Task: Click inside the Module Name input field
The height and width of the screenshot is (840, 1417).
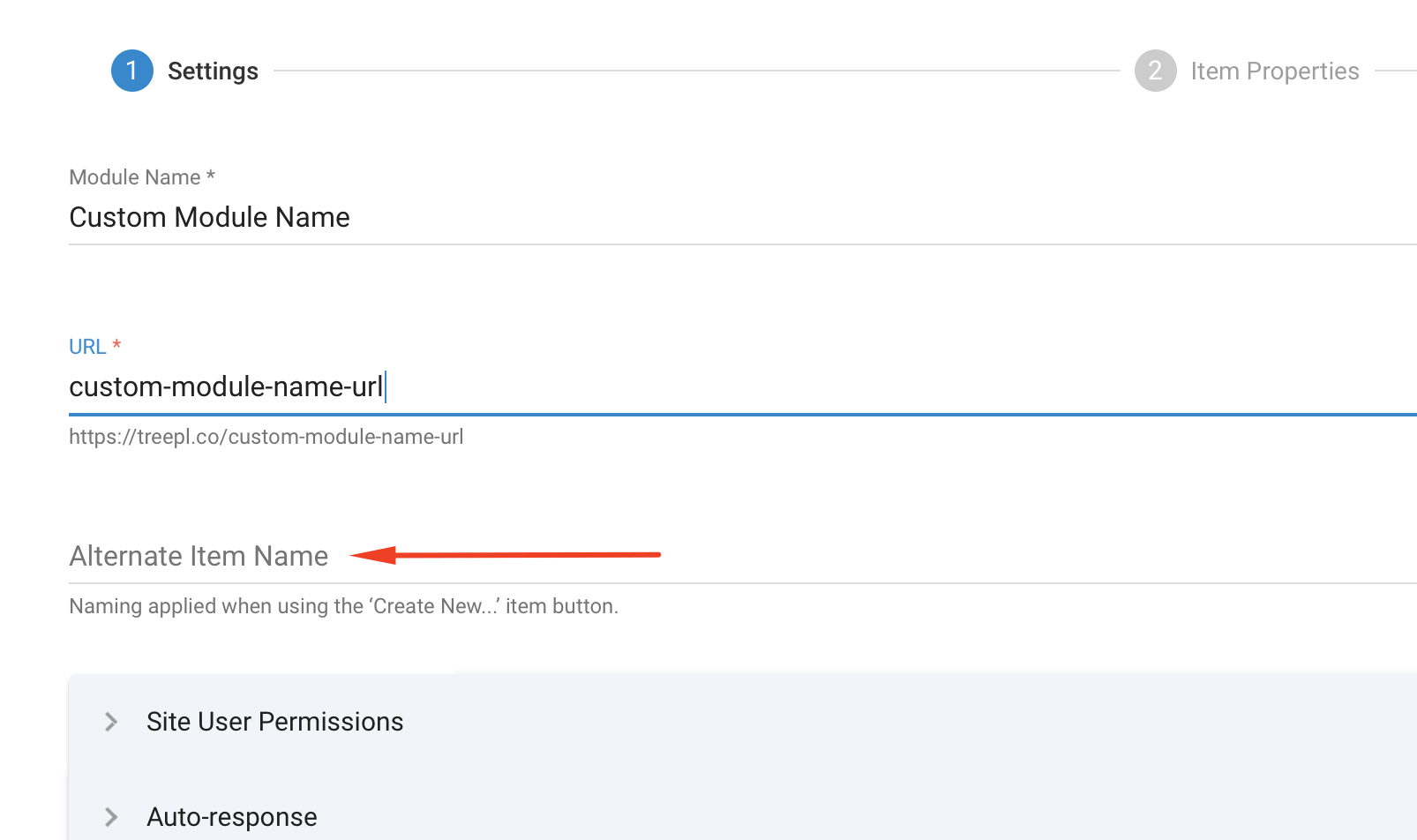Action: pyautogui.click(x=441, y=217)
